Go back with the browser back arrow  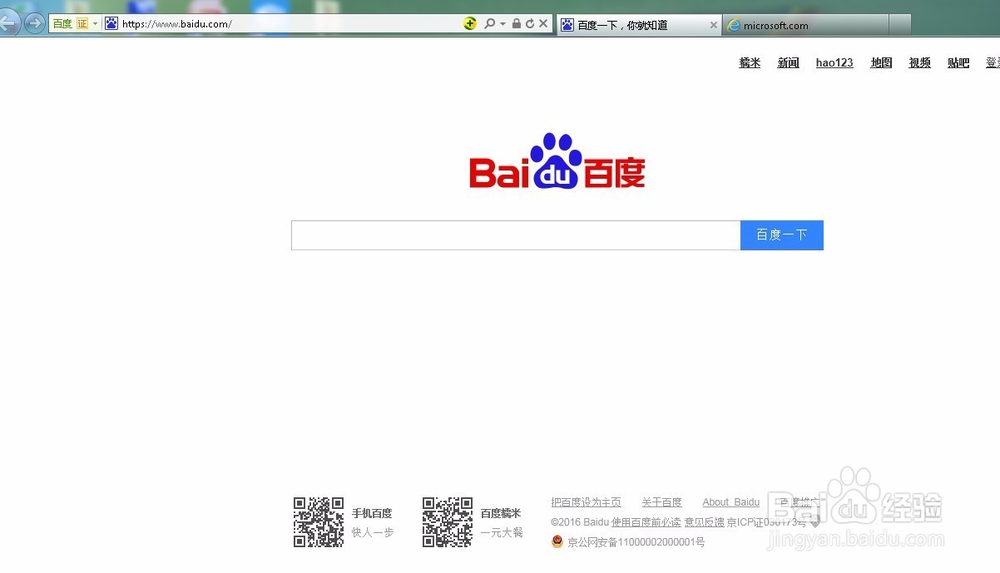pyautogui.click(x=8, y=24)
